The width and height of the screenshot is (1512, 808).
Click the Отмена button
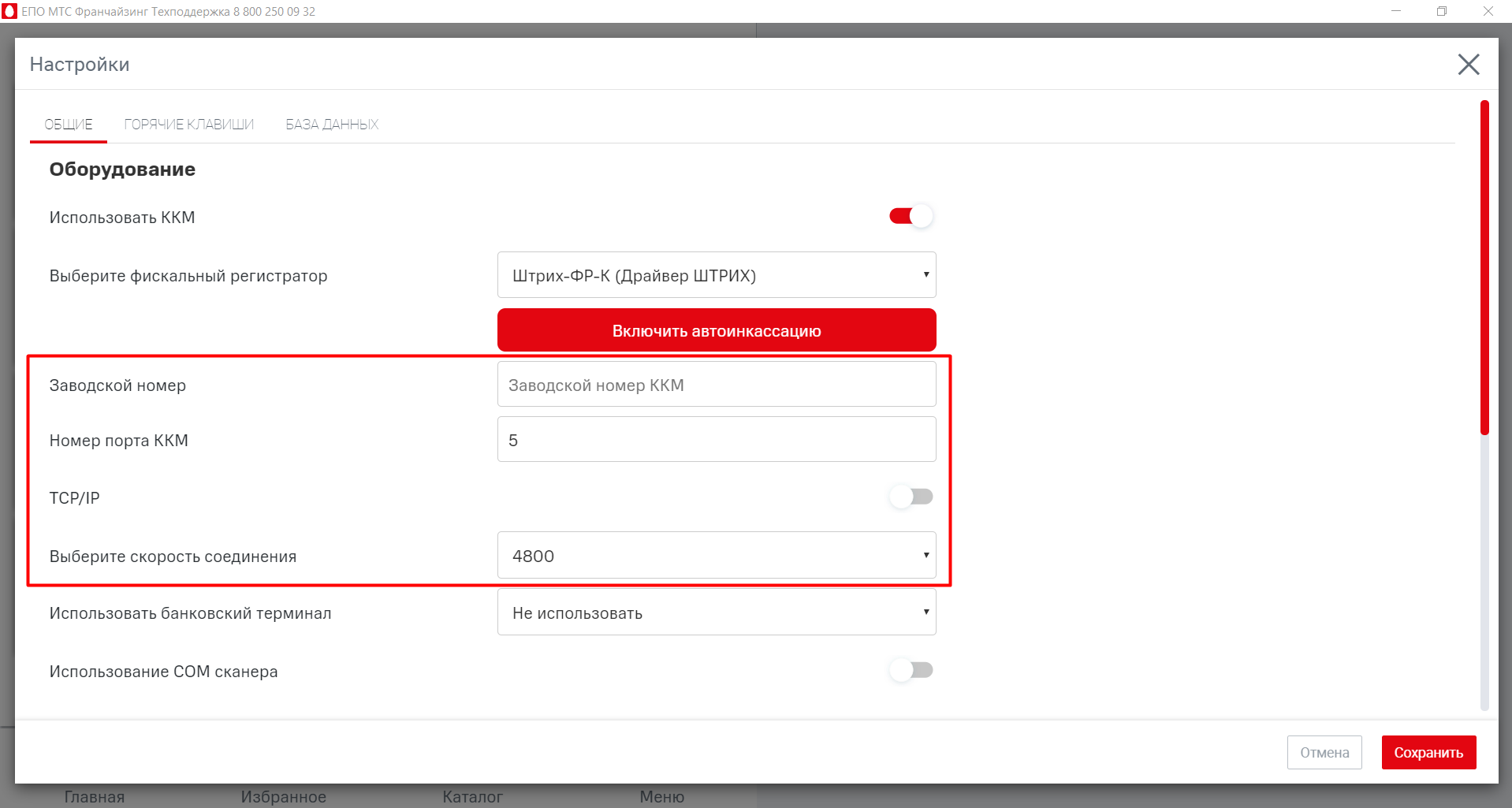(1324, 753)
